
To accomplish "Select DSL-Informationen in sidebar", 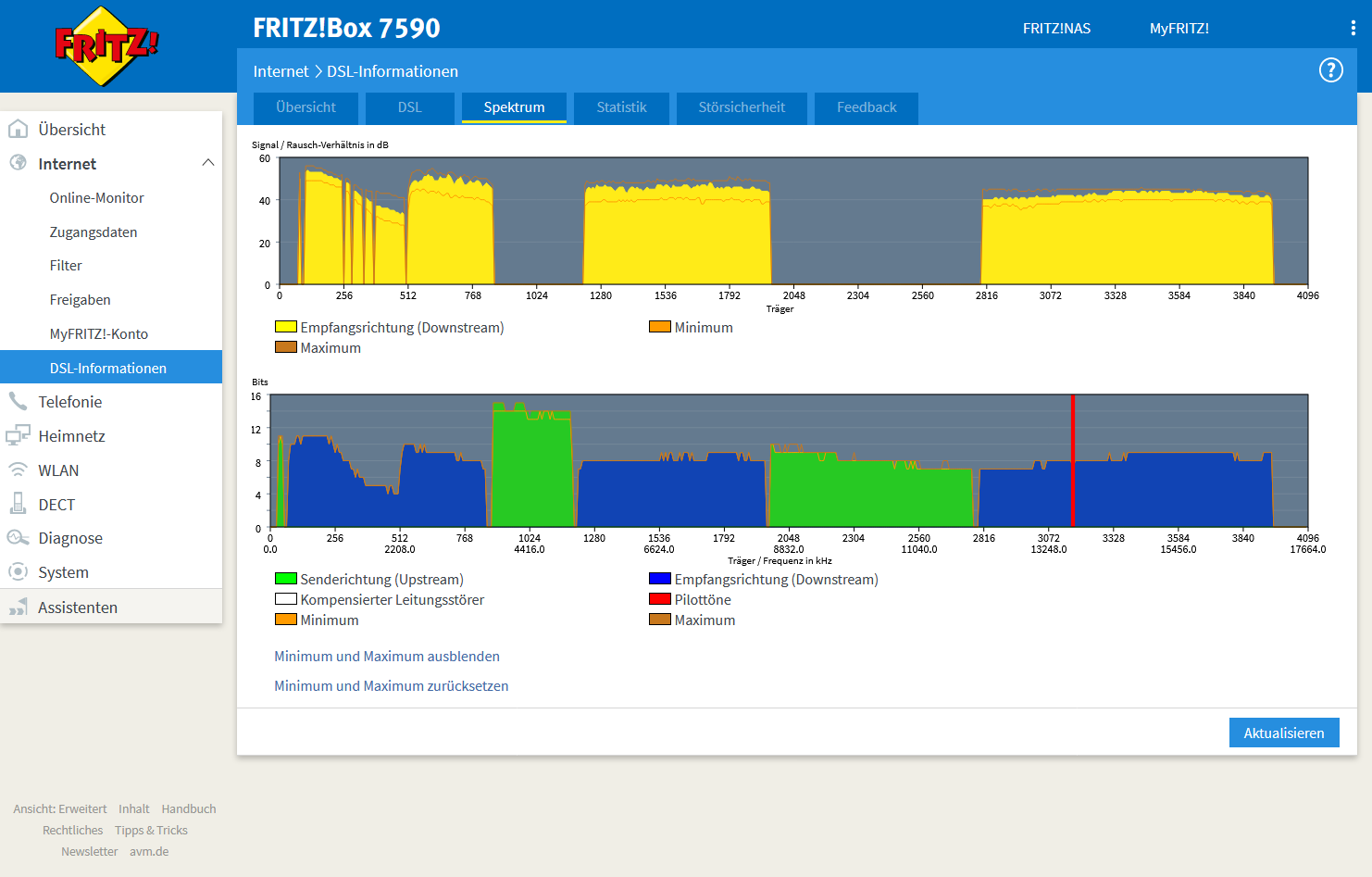I will tap(111, 367).
